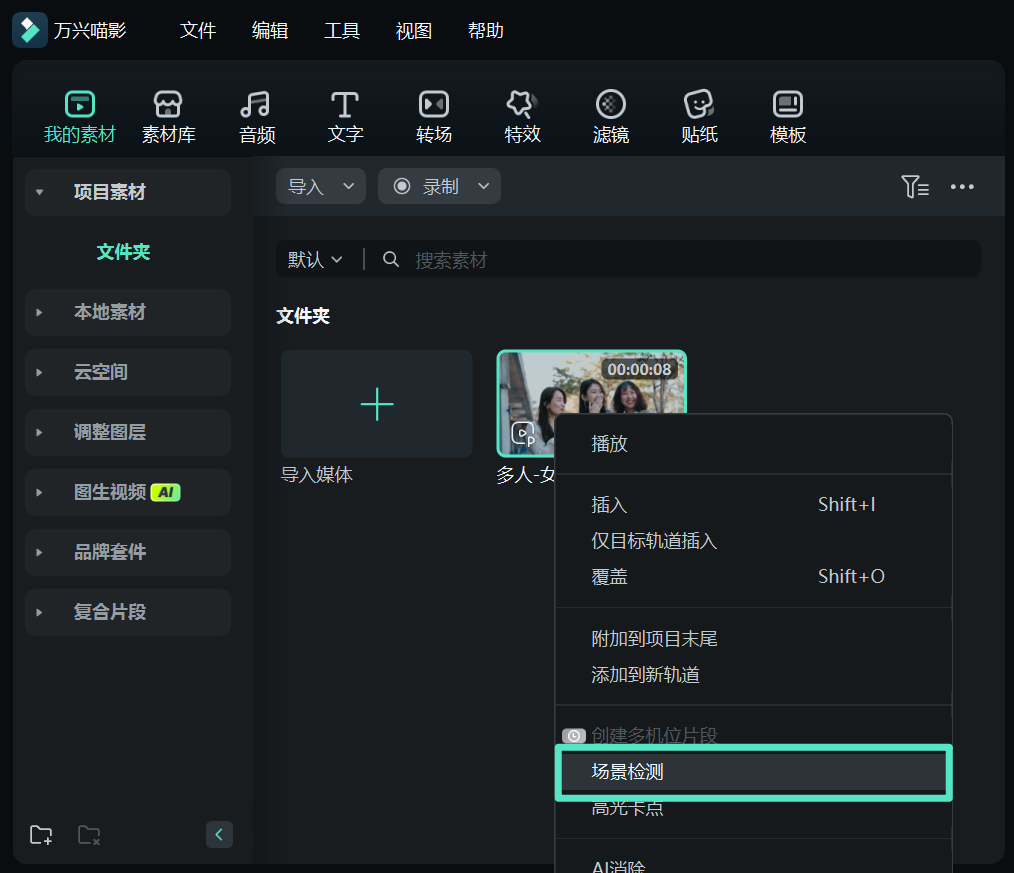This screenshot has width=1014, height=873.
Task: Select 场景检测 from the context menu
Action: (x=627, y=771)
